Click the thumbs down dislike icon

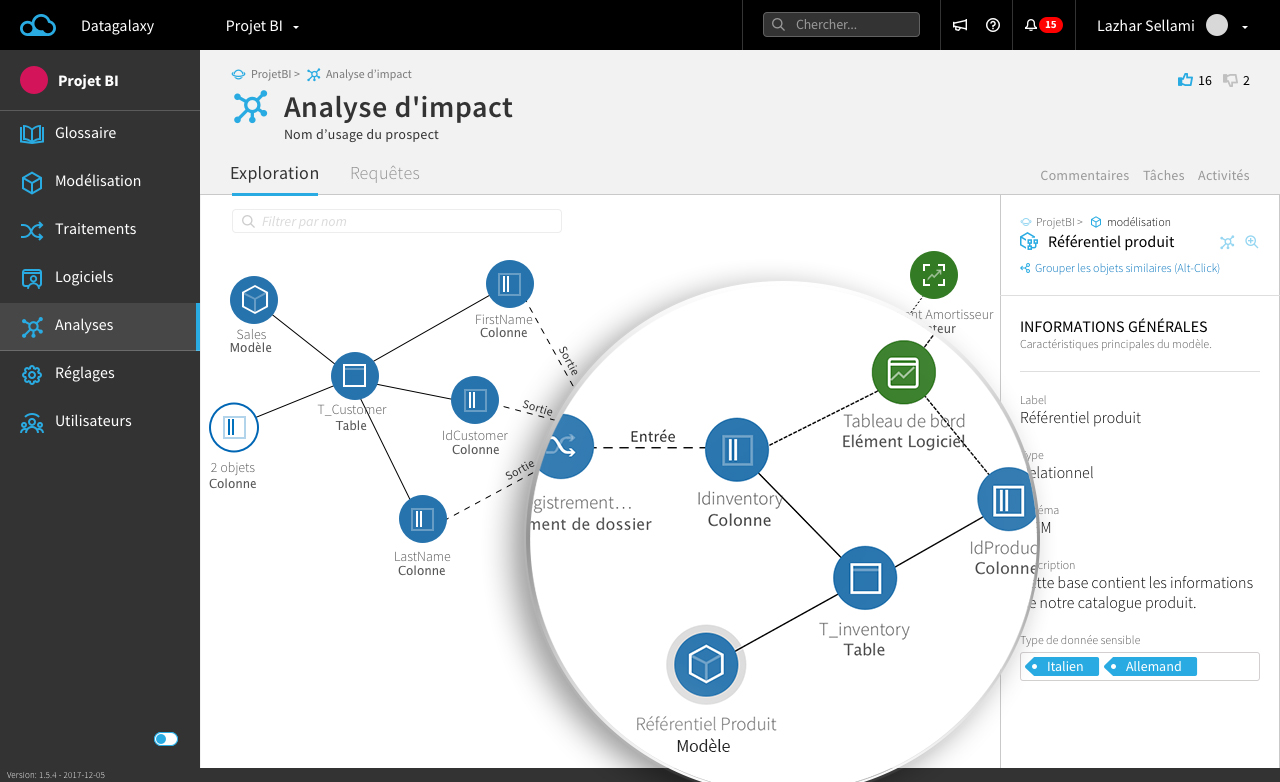pos(1230,80)
